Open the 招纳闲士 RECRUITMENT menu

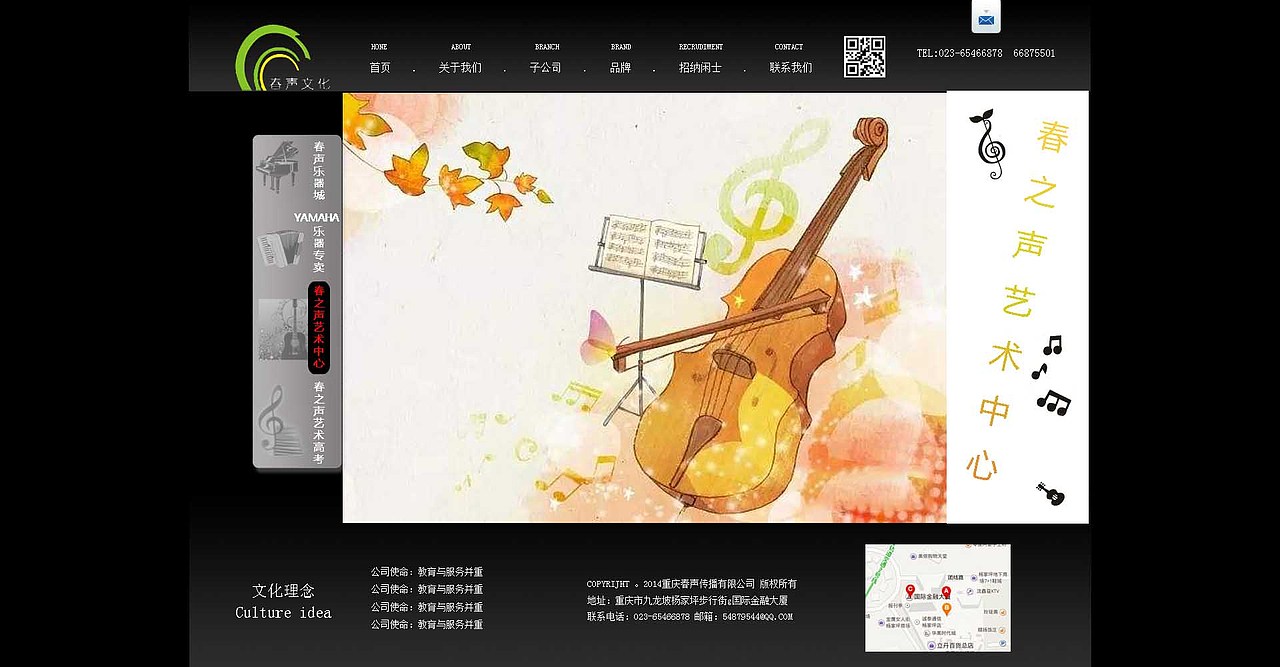point(700,67)
